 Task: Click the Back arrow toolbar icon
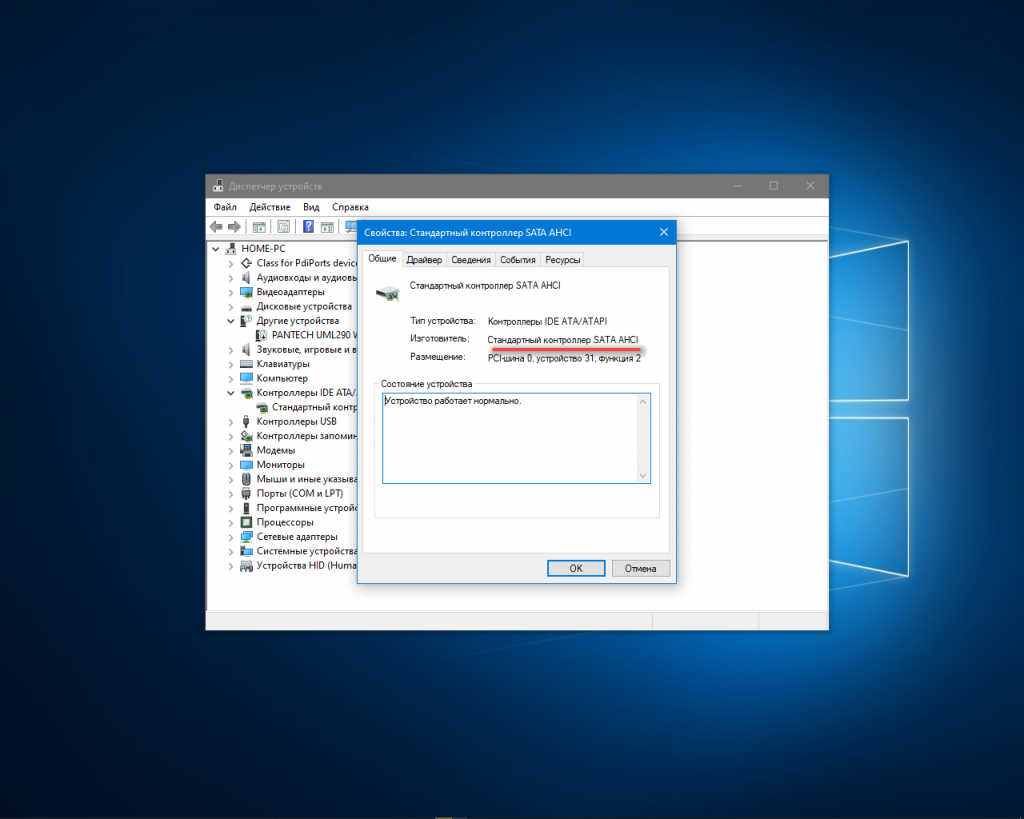215,227
